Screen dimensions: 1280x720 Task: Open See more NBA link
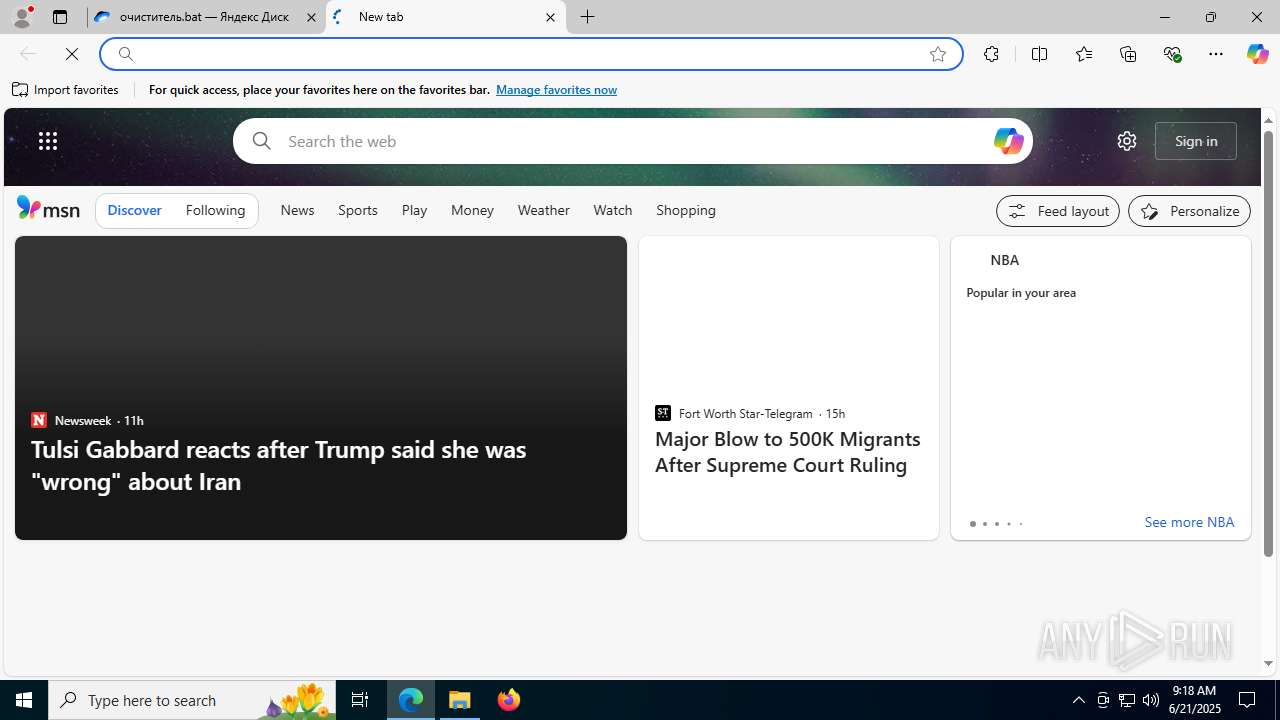tap(1189, 522)
